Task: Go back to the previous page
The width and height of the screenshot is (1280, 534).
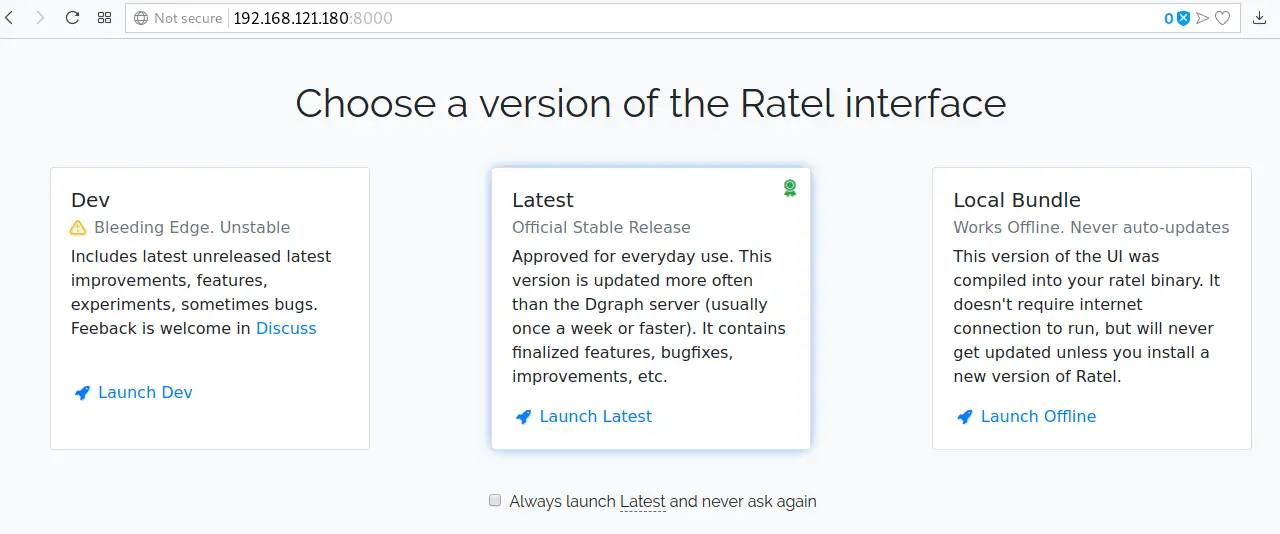Action: point(10,18)
